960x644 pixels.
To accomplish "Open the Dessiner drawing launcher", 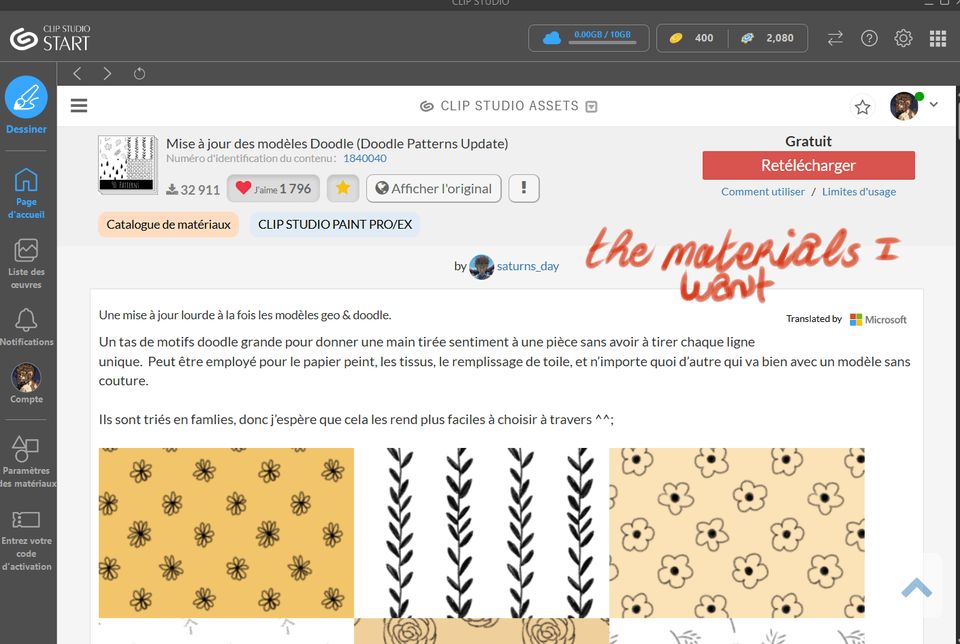I will [x=26, y=105].
